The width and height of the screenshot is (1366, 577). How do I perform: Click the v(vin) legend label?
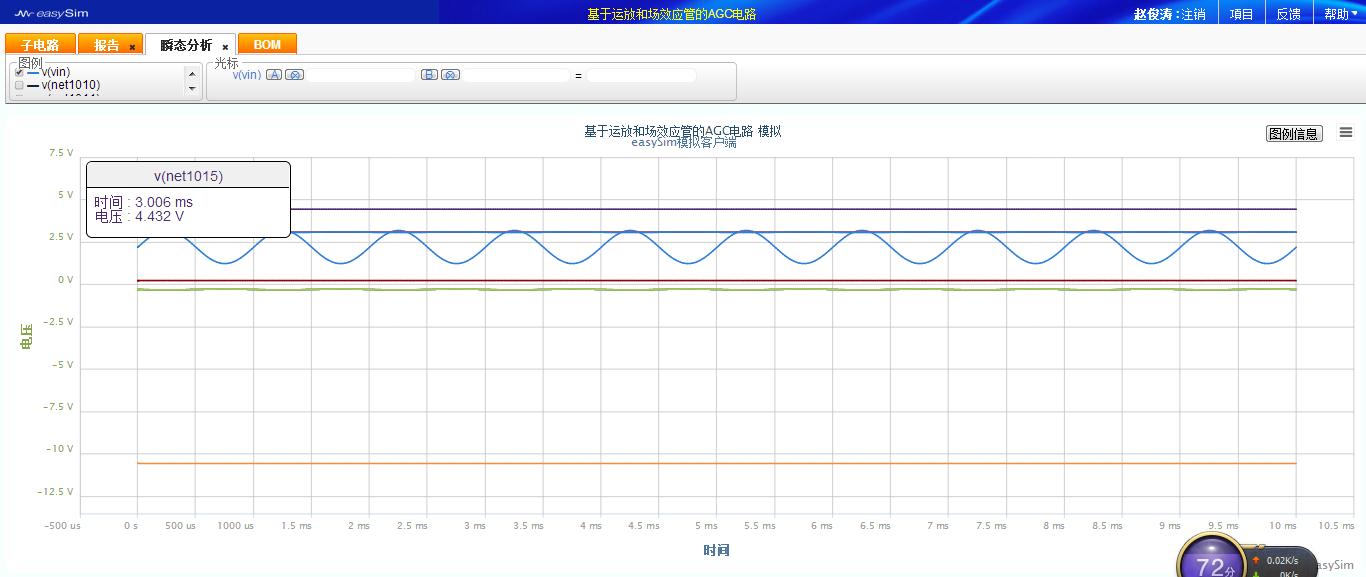56,72
